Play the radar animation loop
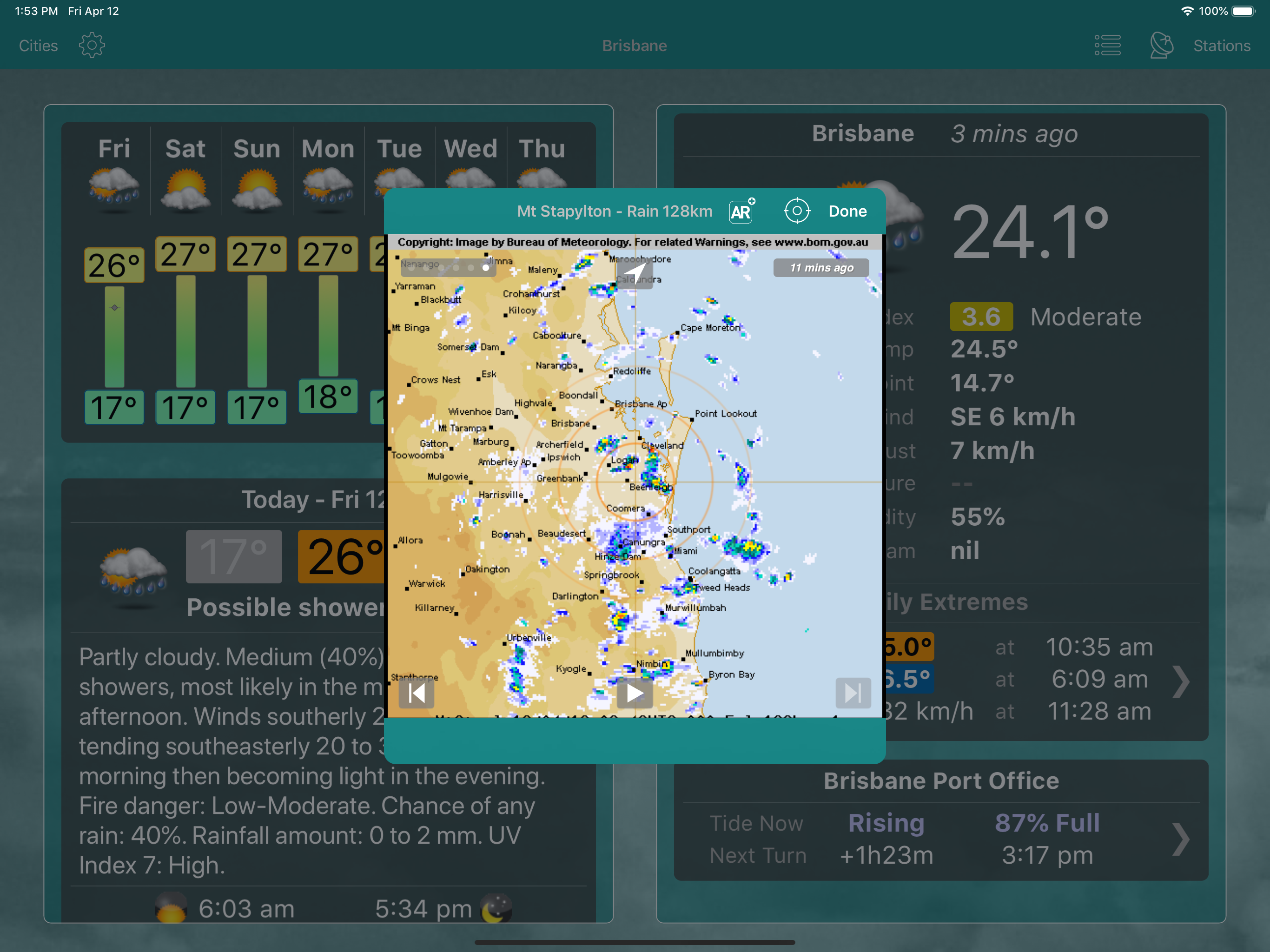The height and width of the screenshot is (952, 1270). (635, 694)
